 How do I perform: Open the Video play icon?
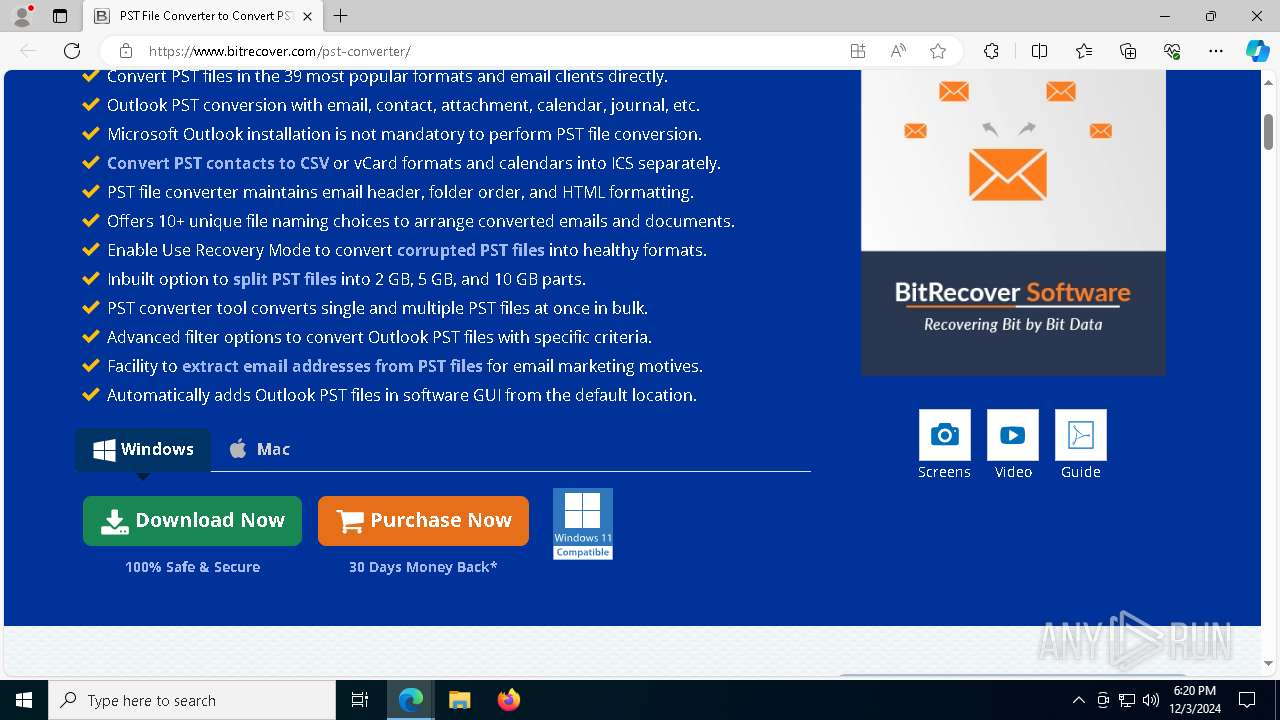coord(1012,435)
